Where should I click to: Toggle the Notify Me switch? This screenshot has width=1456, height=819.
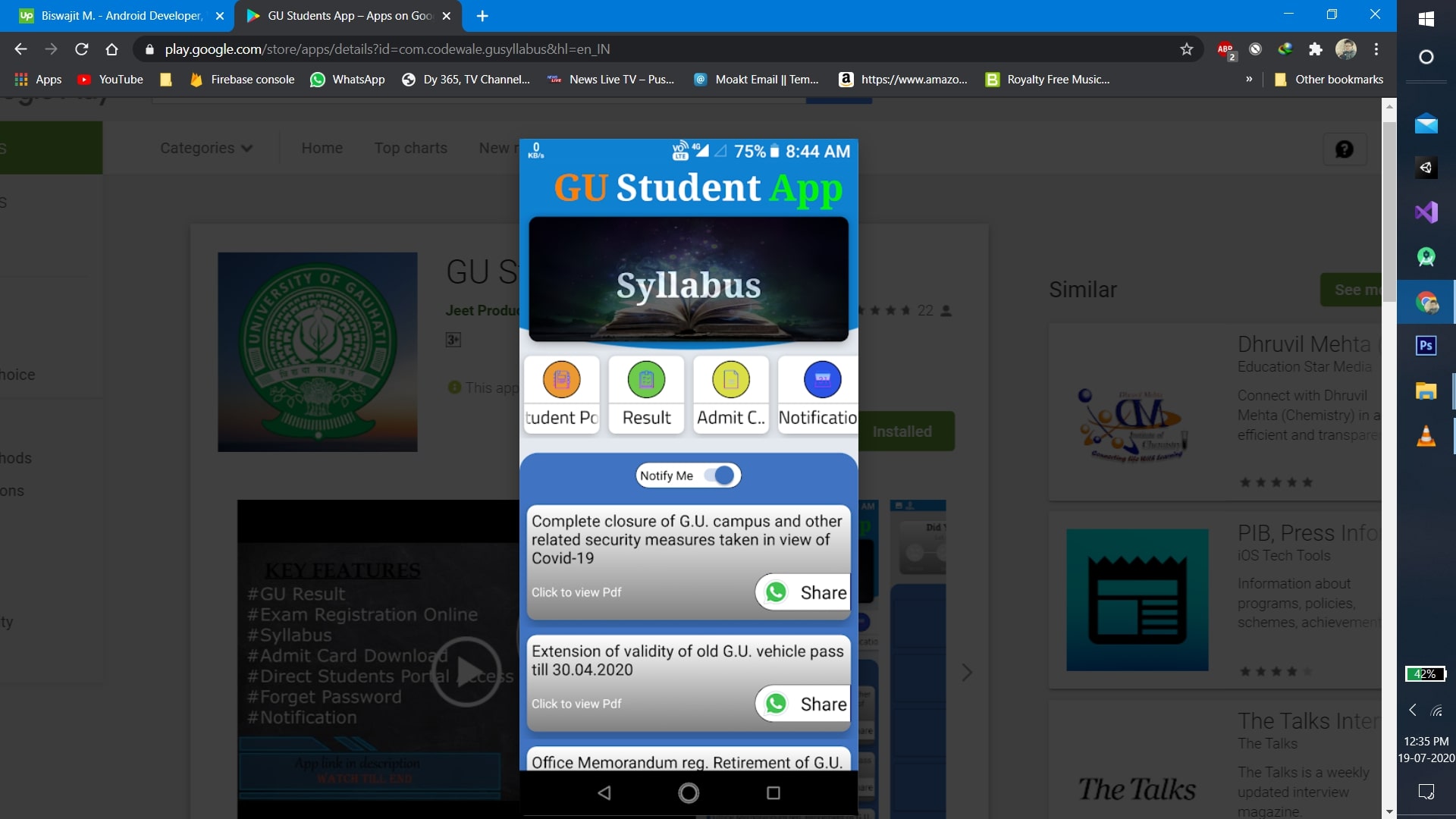coord(719,475)
